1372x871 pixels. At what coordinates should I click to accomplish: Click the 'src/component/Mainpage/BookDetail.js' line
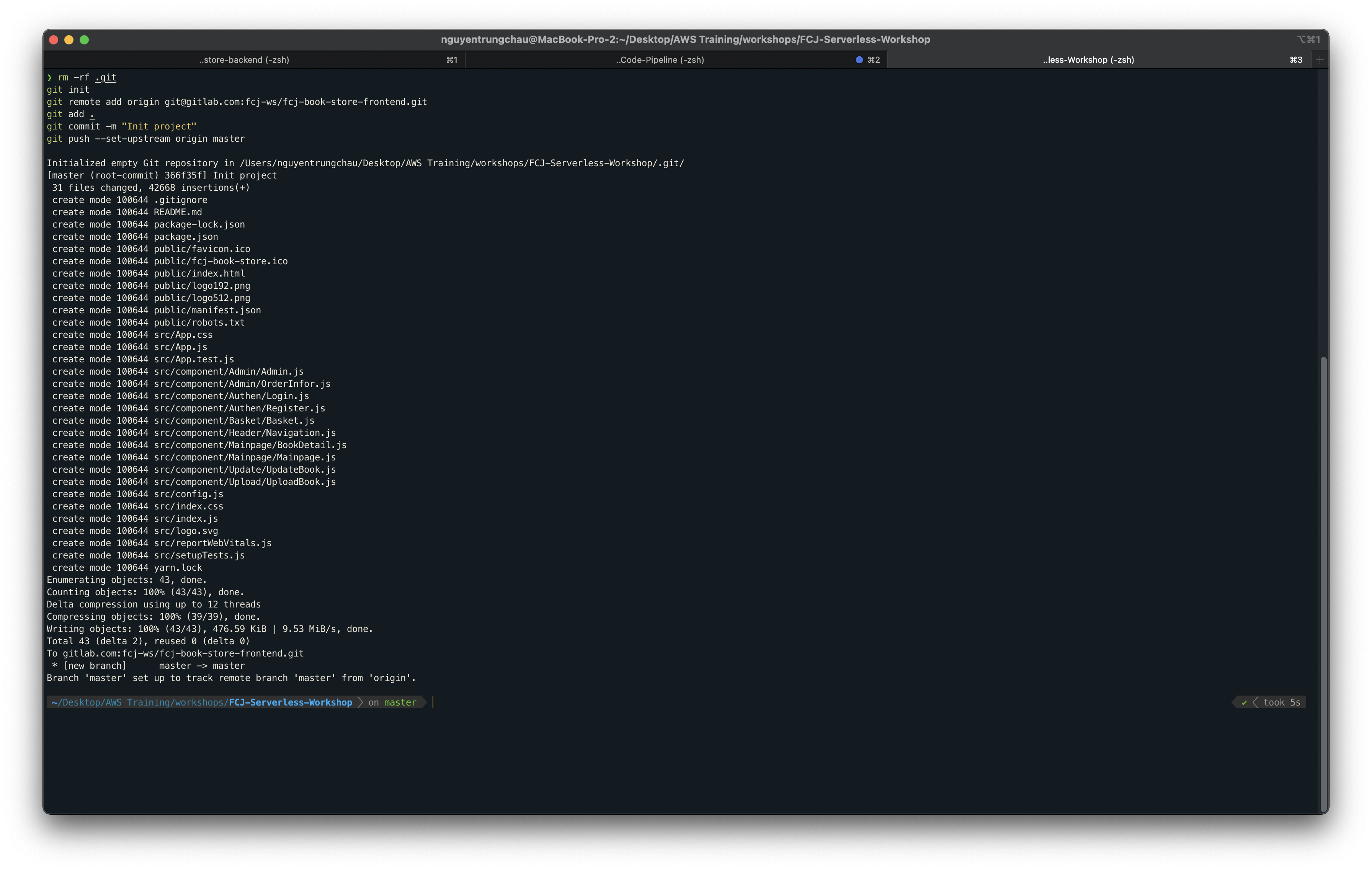pos(199,445)
